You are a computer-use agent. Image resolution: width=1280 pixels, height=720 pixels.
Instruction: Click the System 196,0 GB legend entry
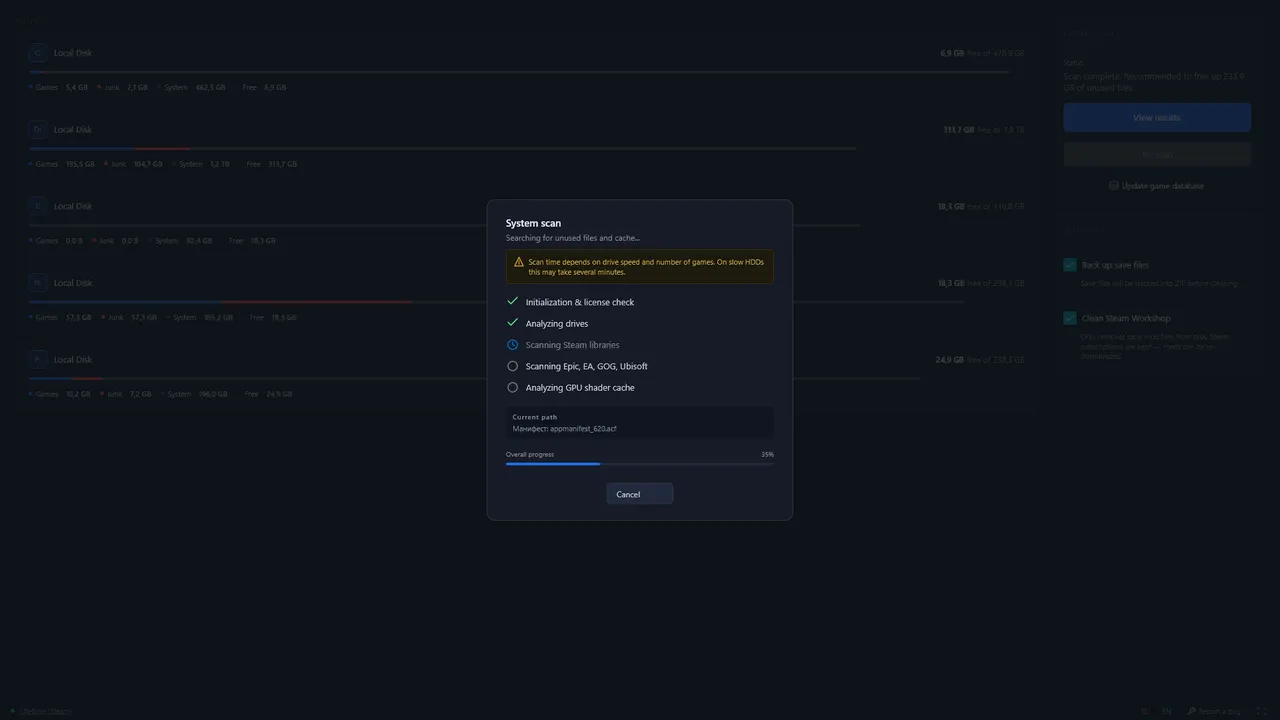pos(195,394)
